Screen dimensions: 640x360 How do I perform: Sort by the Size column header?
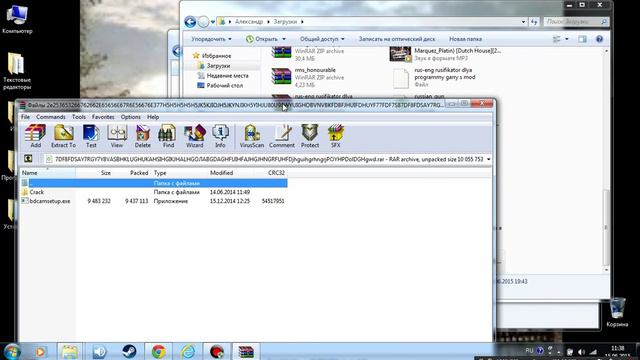(x=94, y=173)
